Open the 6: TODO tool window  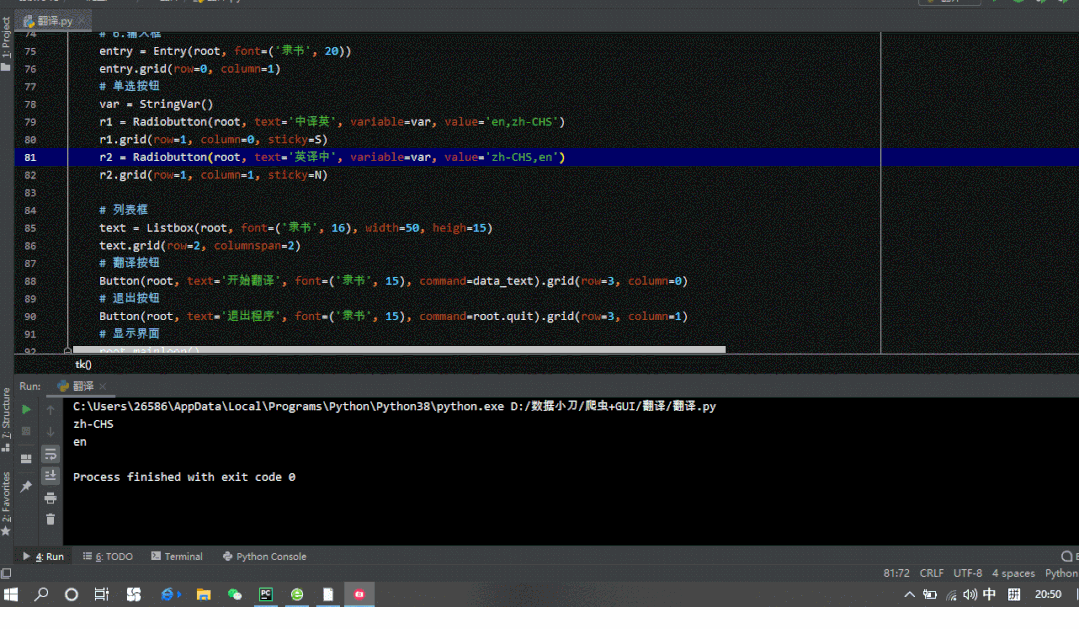108,556
